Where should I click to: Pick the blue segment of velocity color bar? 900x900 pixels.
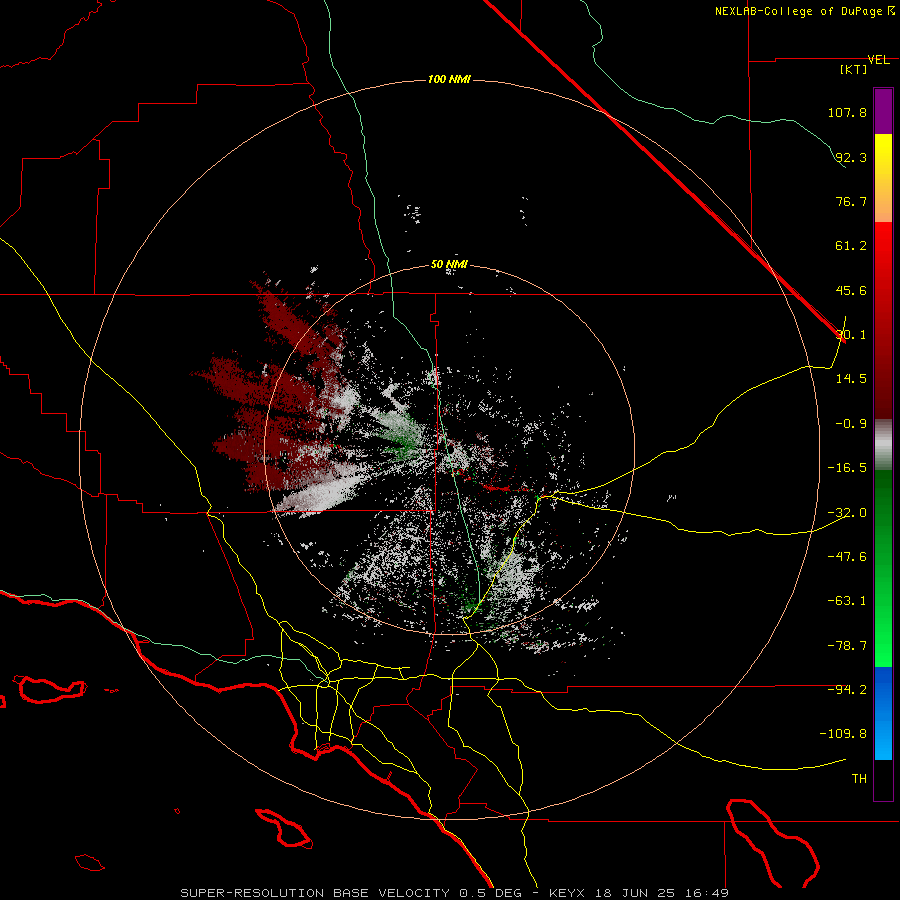tap(883, 713)
